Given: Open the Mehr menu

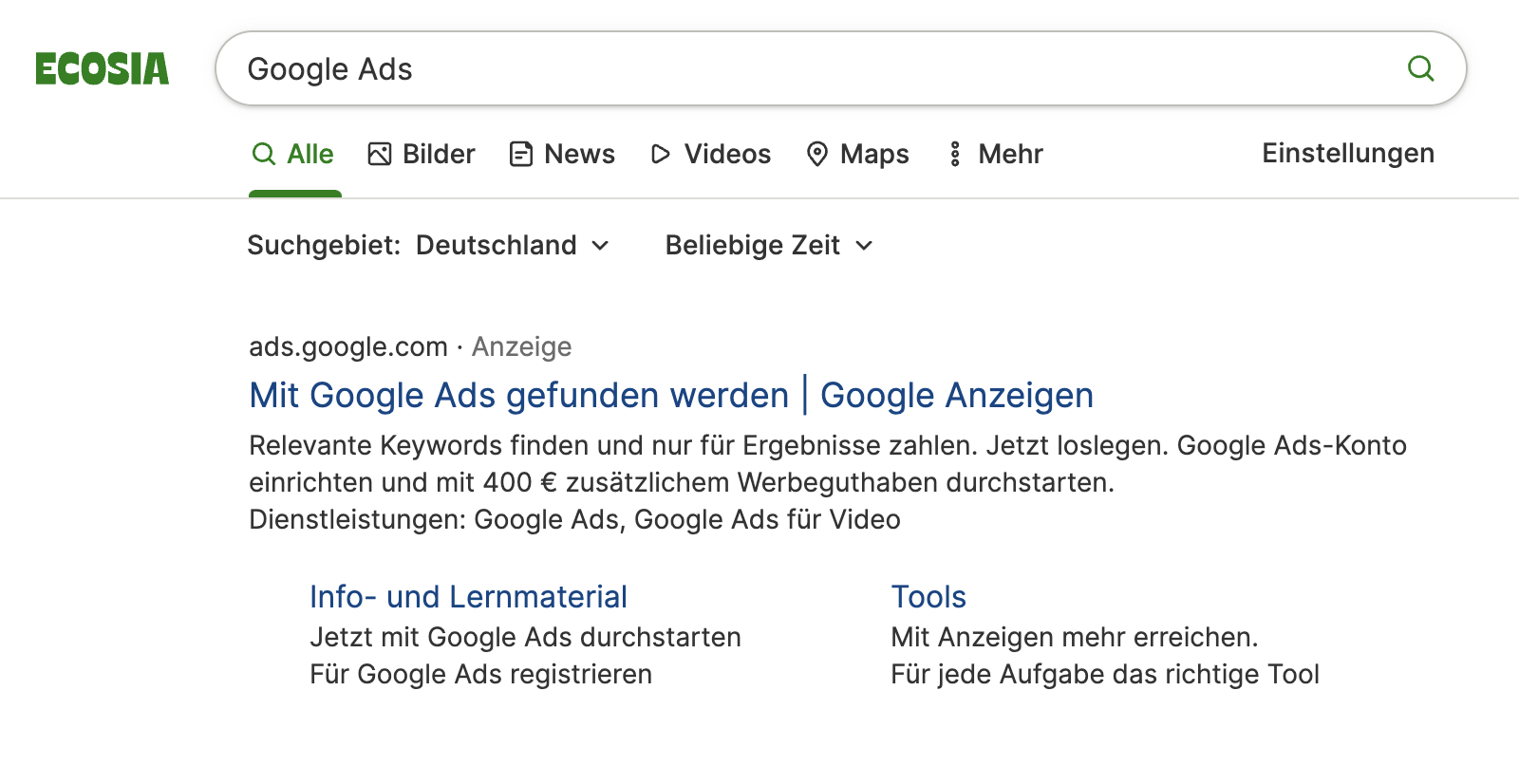Looking at the screenshot, I should pyautogui.click(x=994, y=154).
